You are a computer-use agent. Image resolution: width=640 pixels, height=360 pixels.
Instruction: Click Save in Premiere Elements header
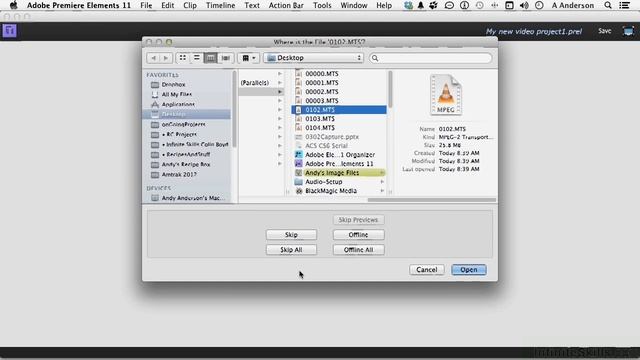click(x=604, y=31)
